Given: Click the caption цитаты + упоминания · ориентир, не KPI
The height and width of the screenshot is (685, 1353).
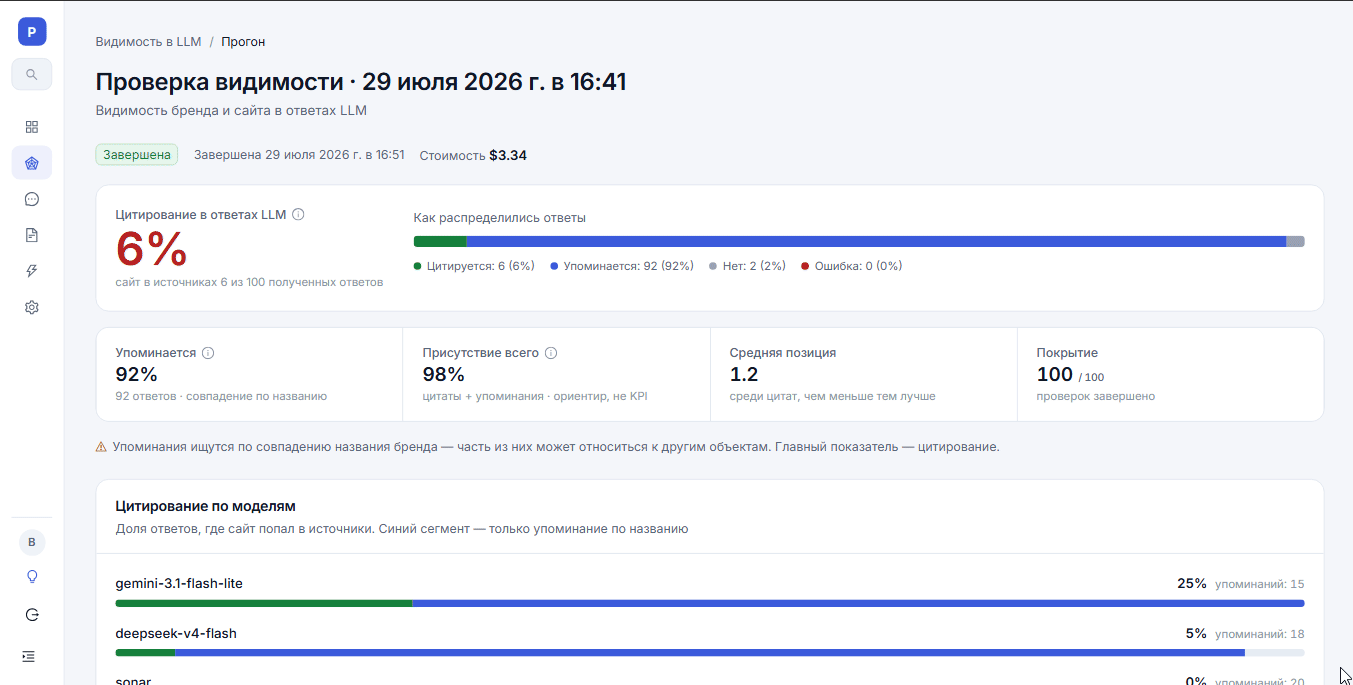Looking at the screenshot, I should coord(535,396).
